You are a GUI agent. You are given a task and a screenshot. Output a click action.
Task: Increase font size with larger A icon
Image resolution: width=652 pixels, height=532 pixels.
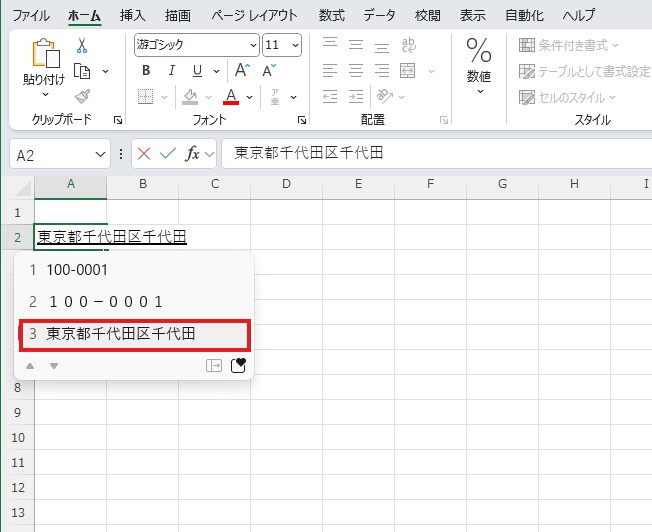tap(242, 70)
